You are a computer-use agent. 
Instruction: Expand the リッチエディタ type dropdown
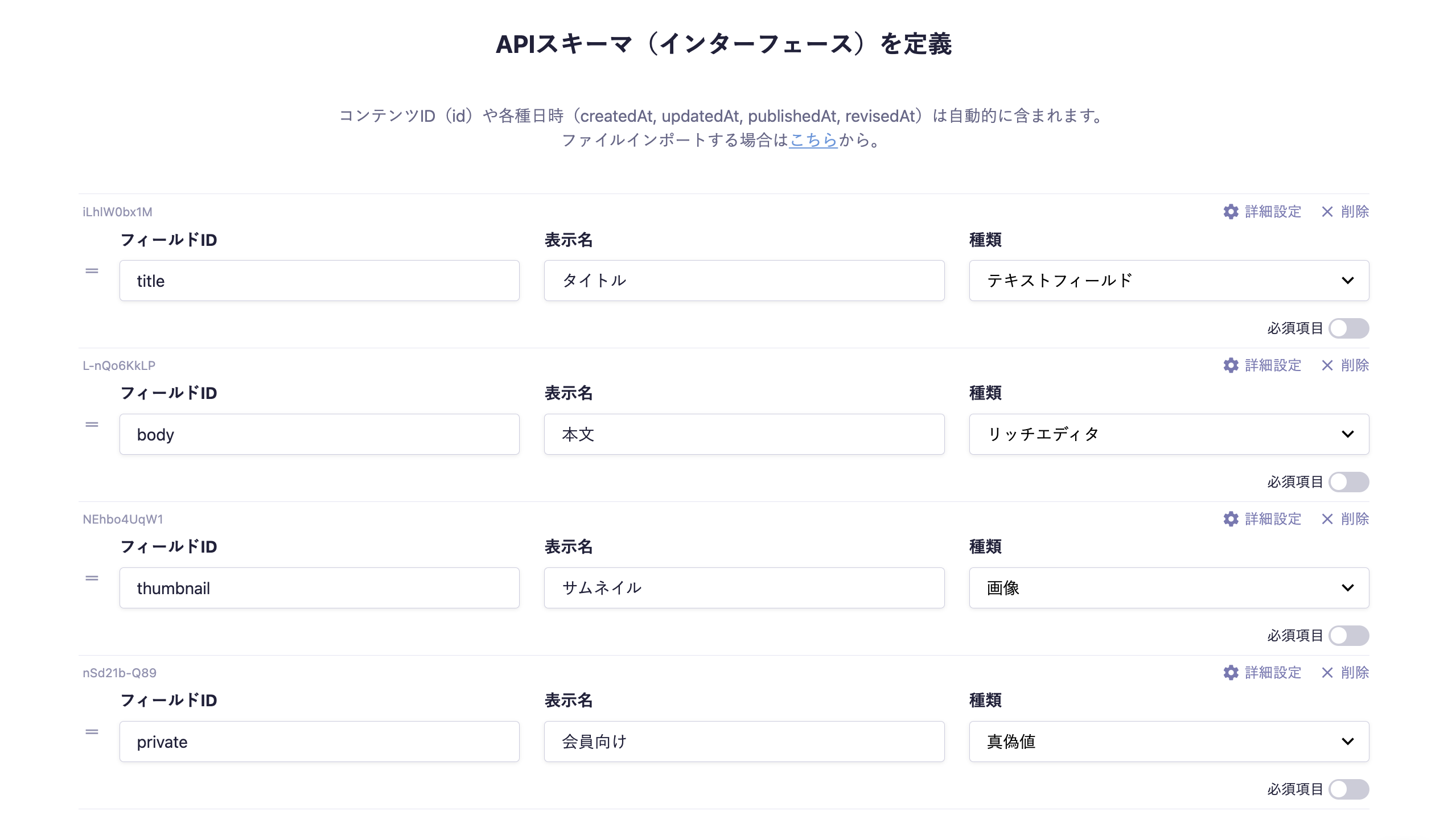tap(1168, 434)
